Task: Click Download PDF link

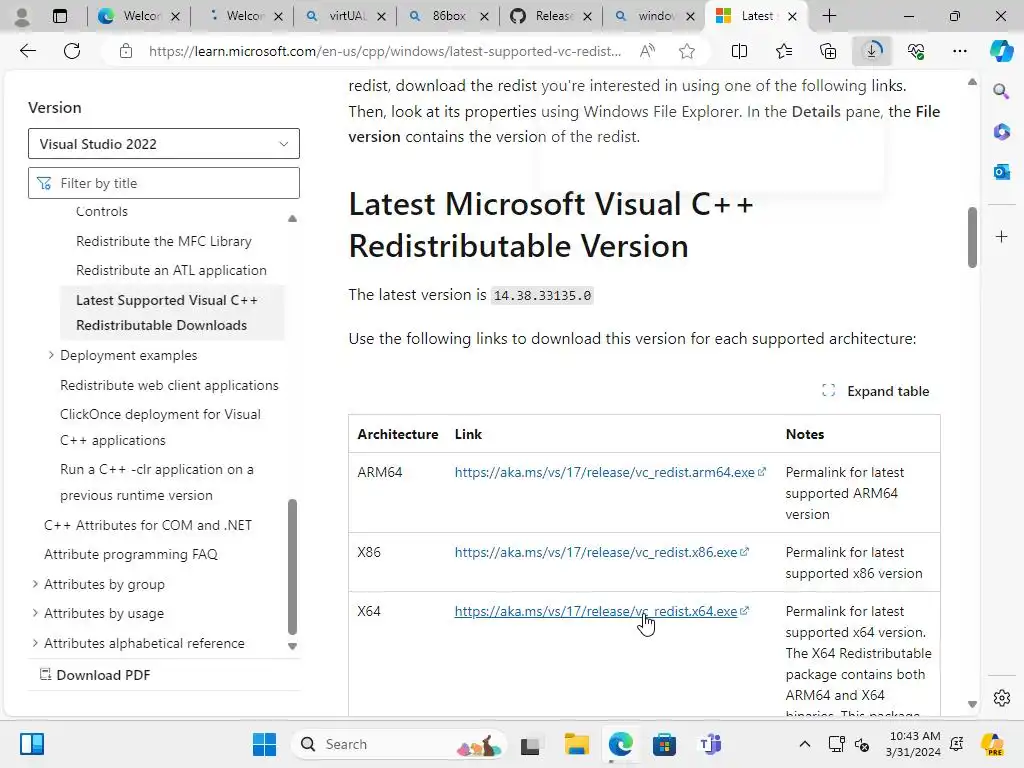Action: click(x=95, y=675)
